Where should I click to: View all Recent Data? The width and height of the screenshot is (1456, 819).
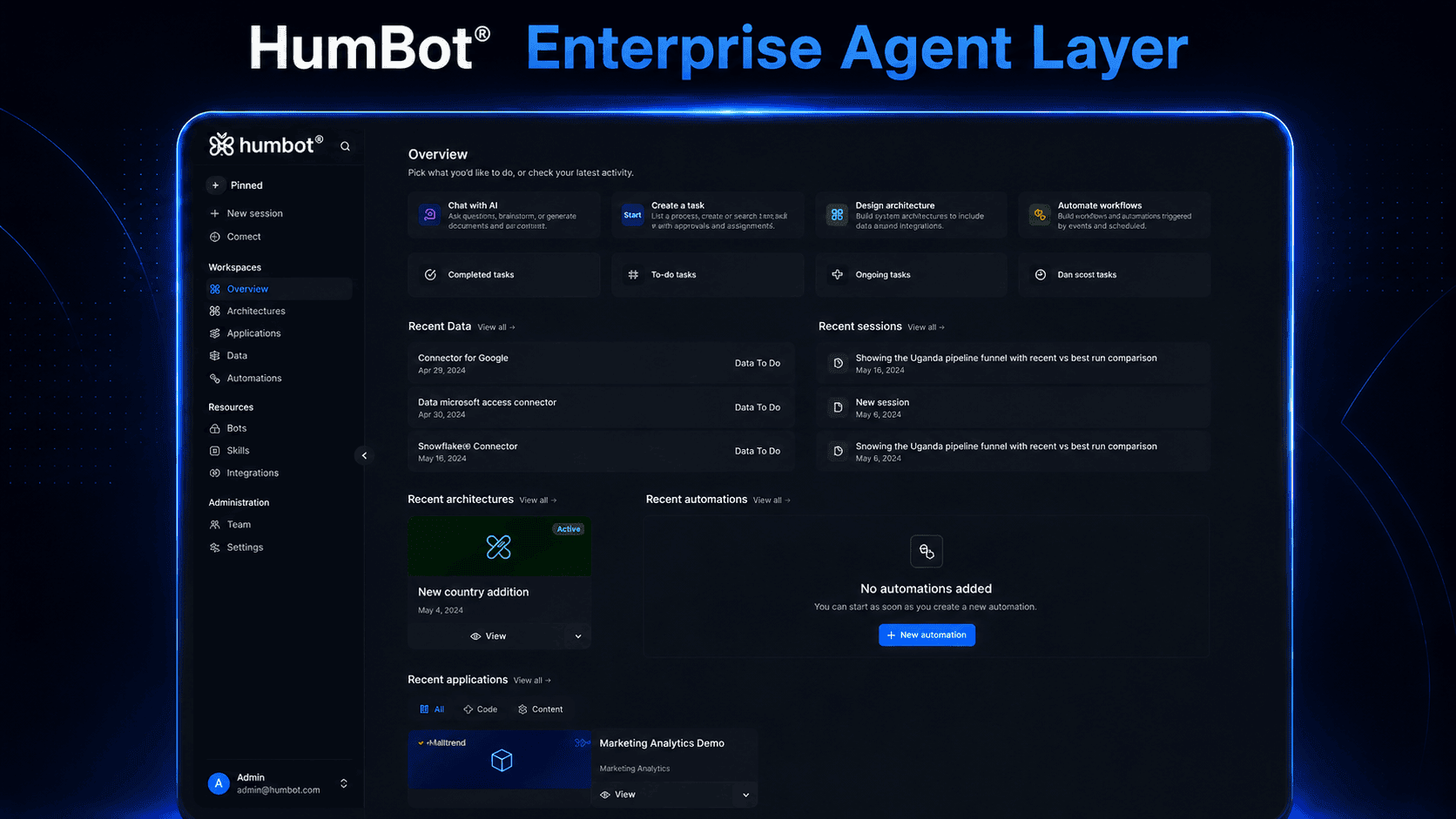(496, 327)
